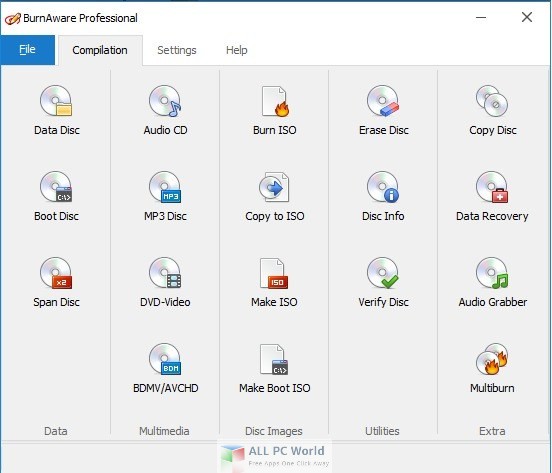Start the Erase Disc utility

pyautogui.click(x=383, y=110)
